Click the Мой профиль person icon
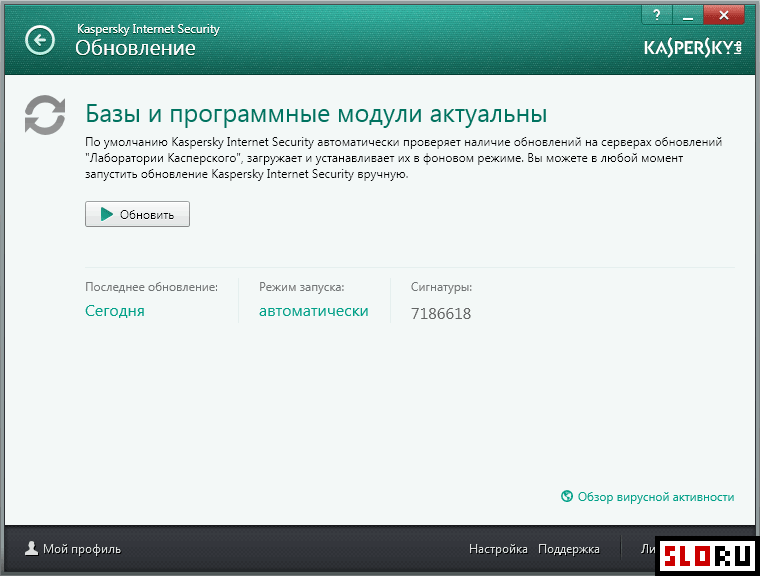 coord(32,548)
